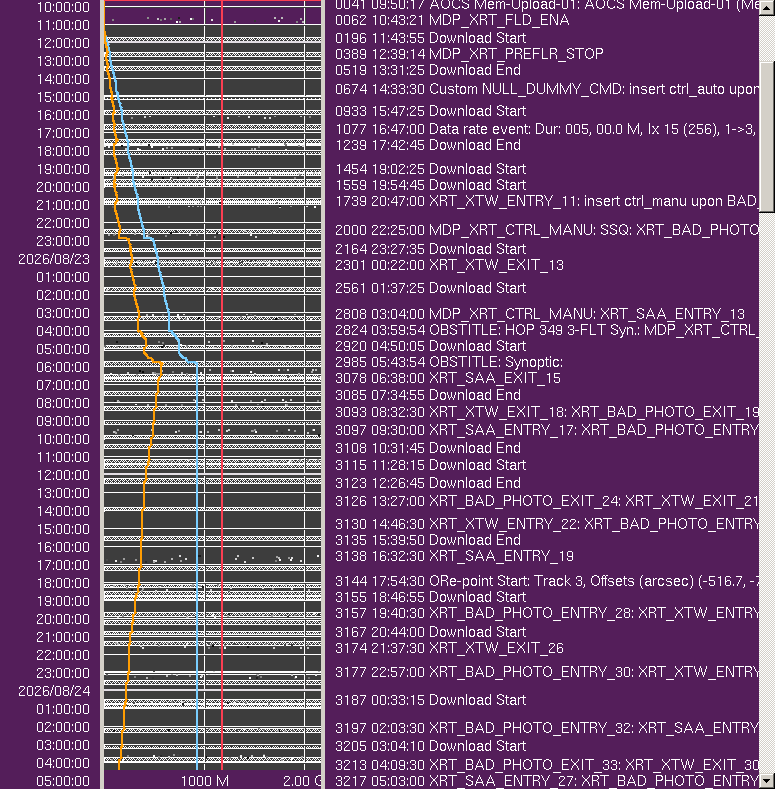
Task: Click scrollbar down arrow at bottom right
Action: 767,780
